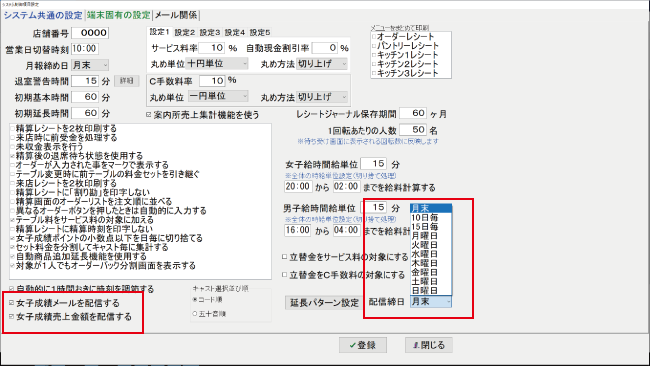This screenshot has width=650, height=366.
Task: Click the 1回転あたりの人数 field
Action: (x=412, y=130)
